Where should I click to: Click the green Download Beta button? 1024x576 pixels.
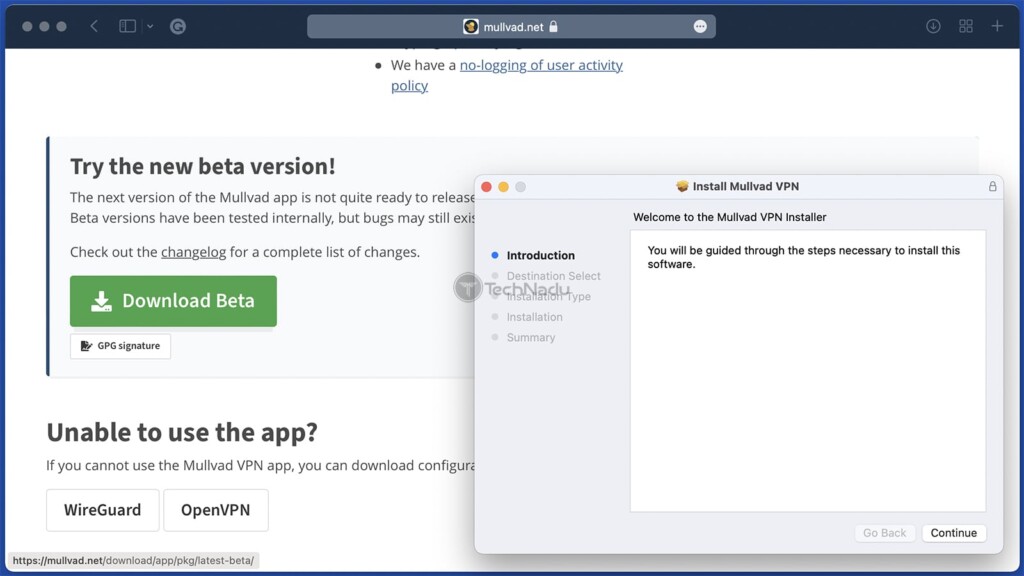tap(173, 301)
